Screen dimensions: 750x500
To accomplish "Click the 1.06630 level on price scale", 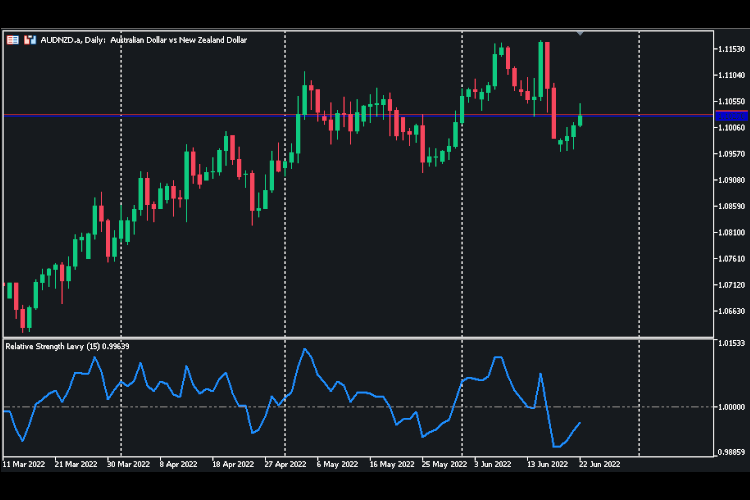I will (x=731, y=311).
